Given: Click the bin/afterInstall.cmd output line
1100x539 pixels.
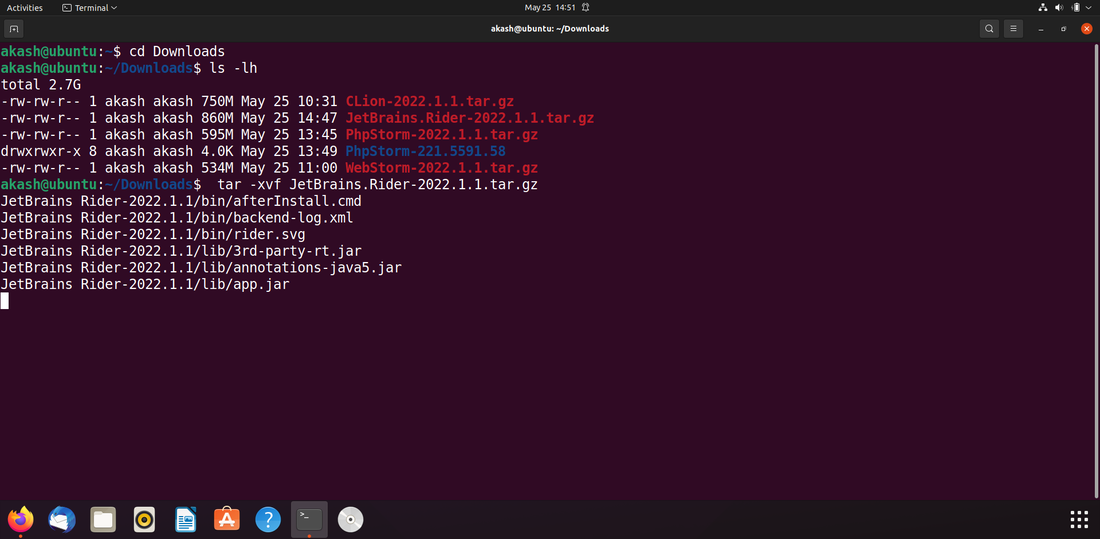Looking at the screenshot, I should (x=181, y=202).
